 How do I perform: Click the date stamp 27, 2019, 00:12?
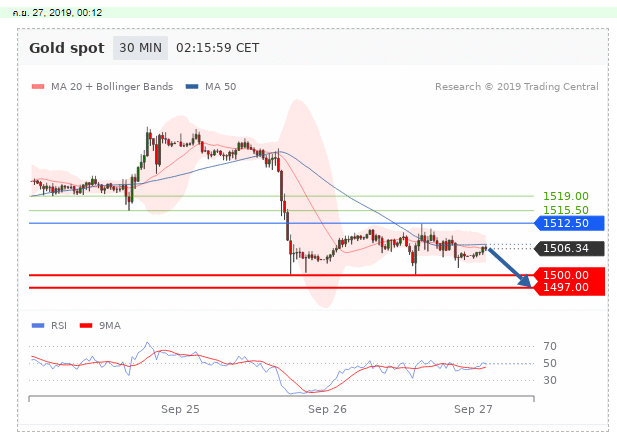pyautogui.click(x=57, y=13)
